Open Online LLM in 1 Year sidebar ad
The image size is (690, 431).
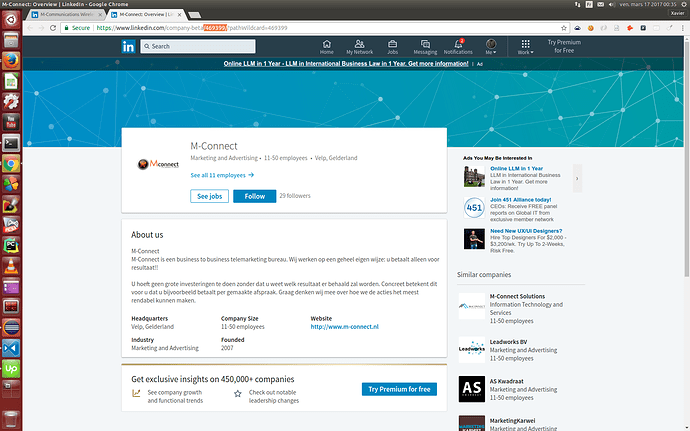(516, 168)
